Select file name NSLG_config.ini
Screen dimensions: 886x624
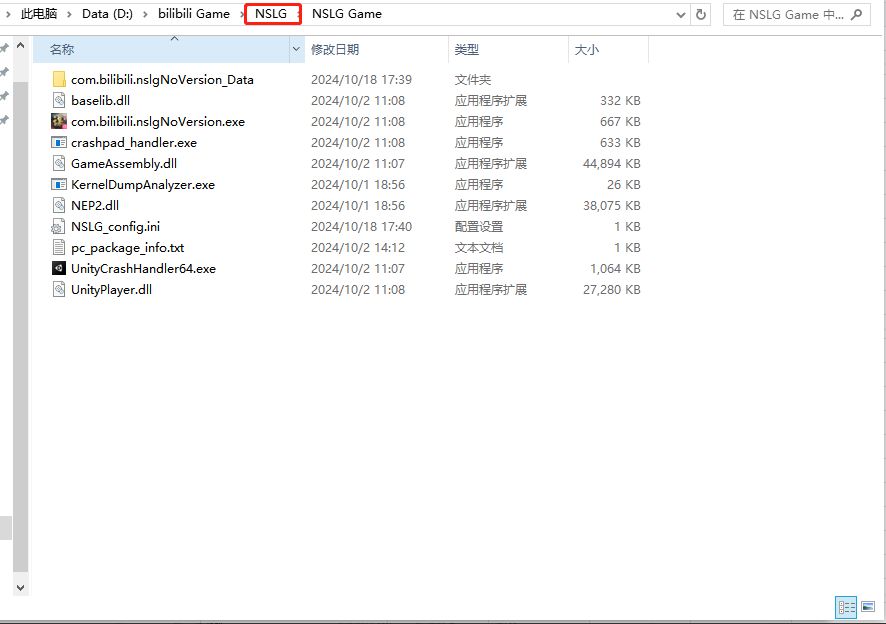point(115,227)
